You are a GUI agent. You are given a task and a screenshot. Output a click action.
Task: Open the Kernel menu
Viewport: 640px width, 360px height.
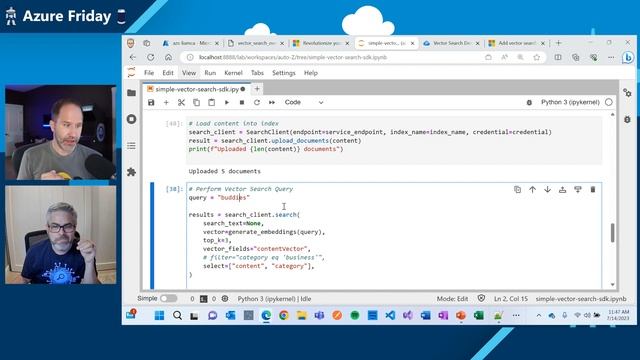tap(233, 73)
